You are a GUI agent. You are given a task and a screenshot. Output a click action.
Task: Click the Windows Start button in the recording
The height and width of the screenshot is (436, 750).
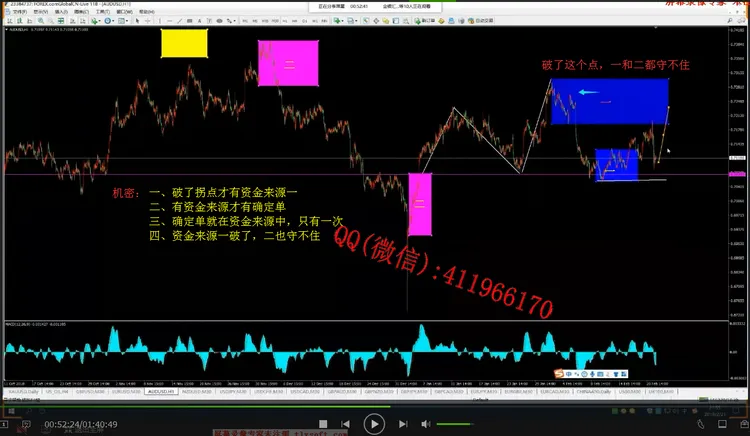(x=11, y=411)
